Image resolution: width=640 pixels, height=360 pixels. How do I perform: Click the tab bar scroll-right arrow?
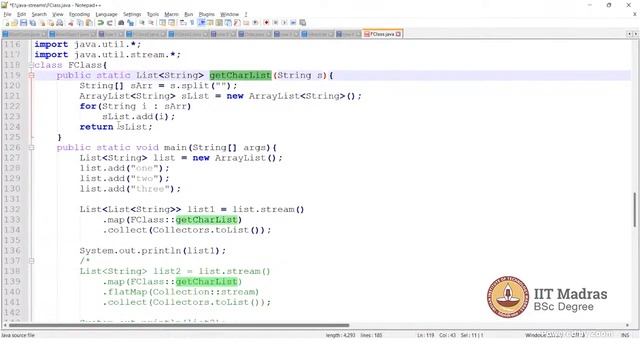[636, 34]
